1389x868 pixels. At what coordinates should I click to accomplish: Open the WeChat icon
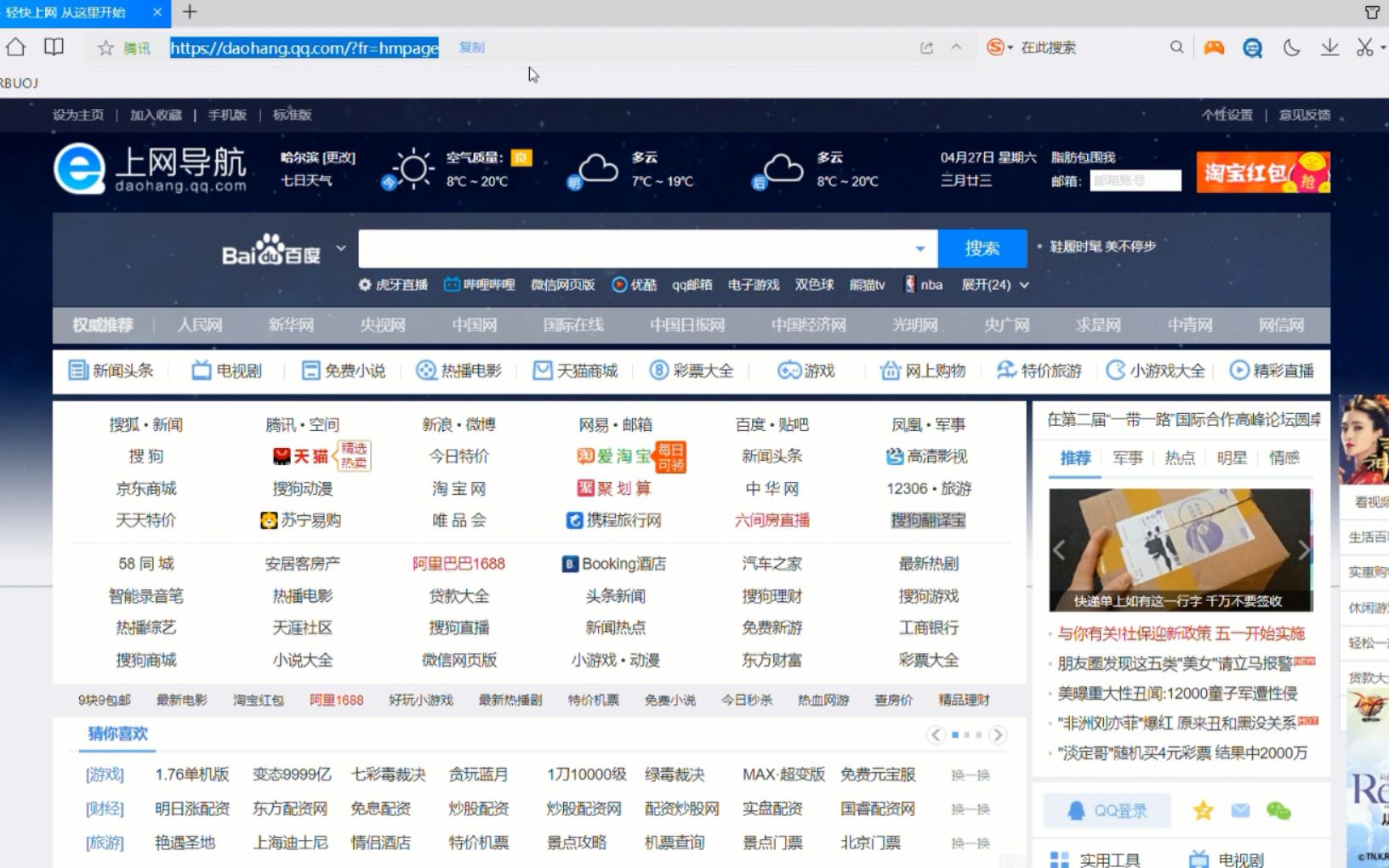pyautogui.click(x=1278, y=811)
